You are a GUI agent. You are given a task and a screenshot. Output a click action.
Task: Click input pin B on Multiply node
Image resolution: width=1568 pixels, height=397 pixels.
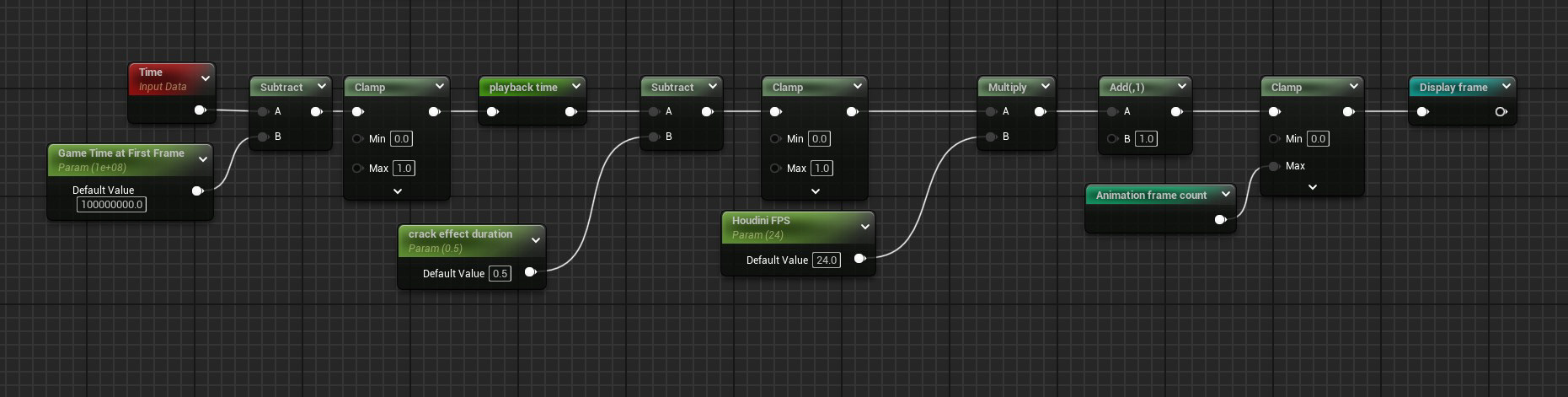coord(991,137)
